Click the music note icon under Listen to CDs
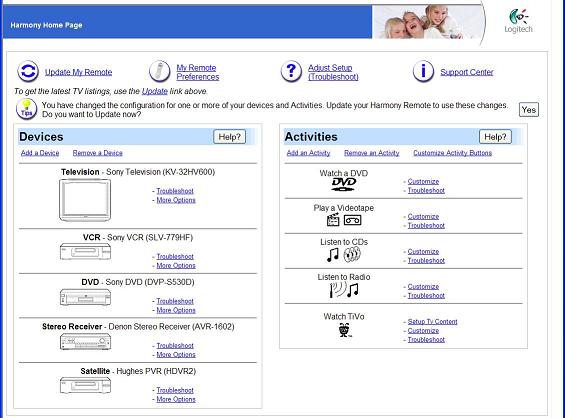The width and height of the screenshot is (565, 418). click(333, 255)
